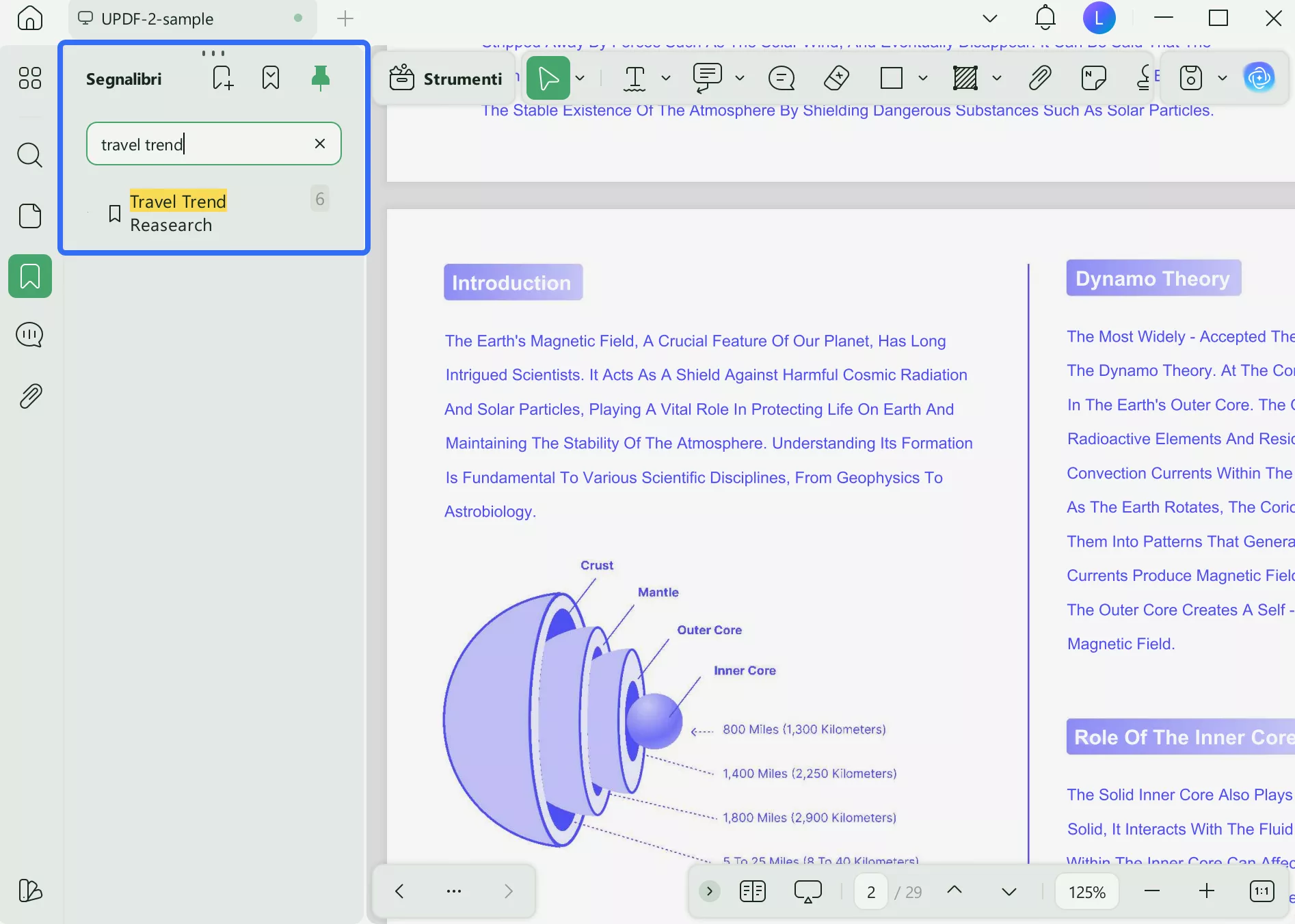
Task: Open the Travel Trend Reasearch bookmark
Action: click(178, 213)
